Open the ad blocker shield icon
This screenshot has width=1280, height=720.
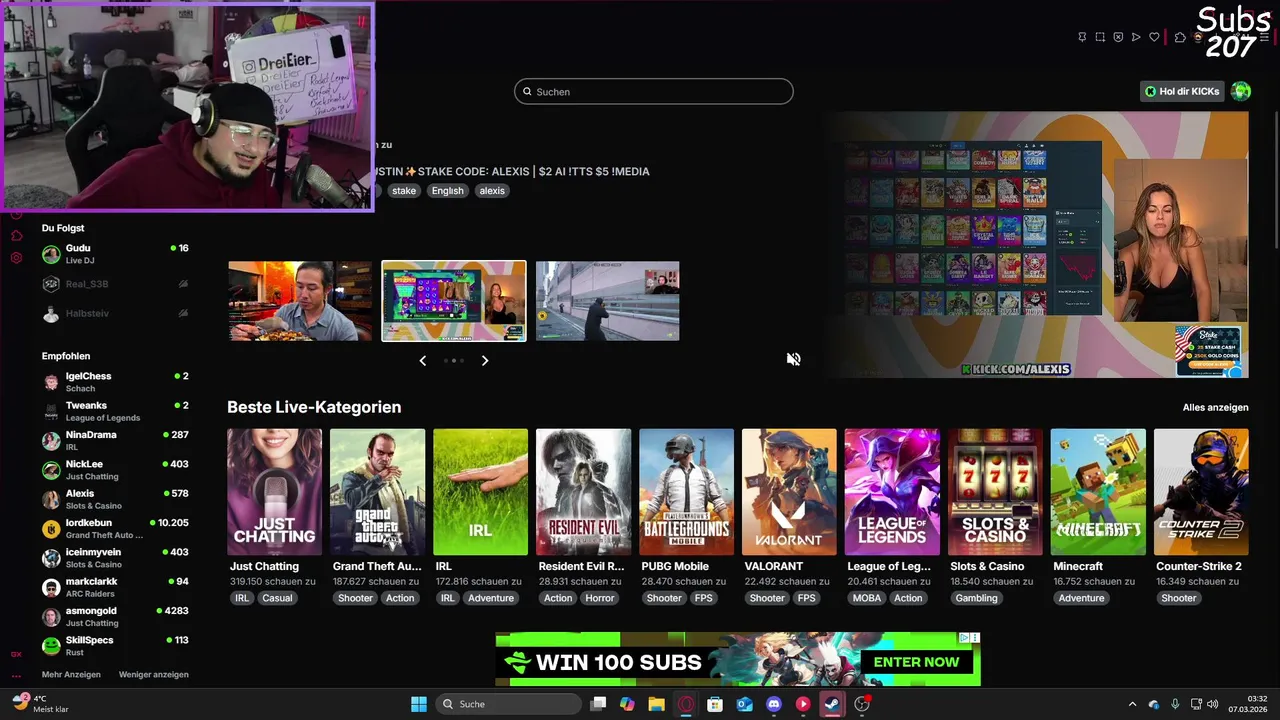1118,37
